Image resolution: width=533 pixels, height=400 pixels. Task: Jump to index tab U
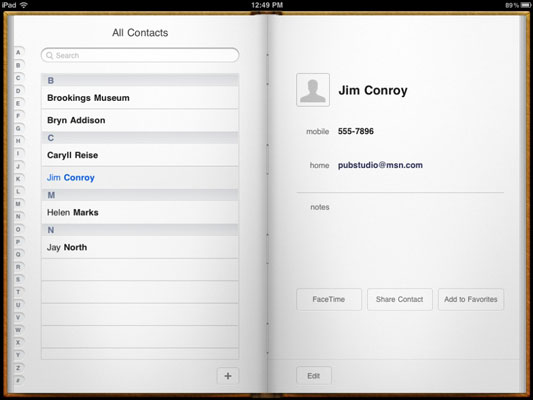point(18,305)
